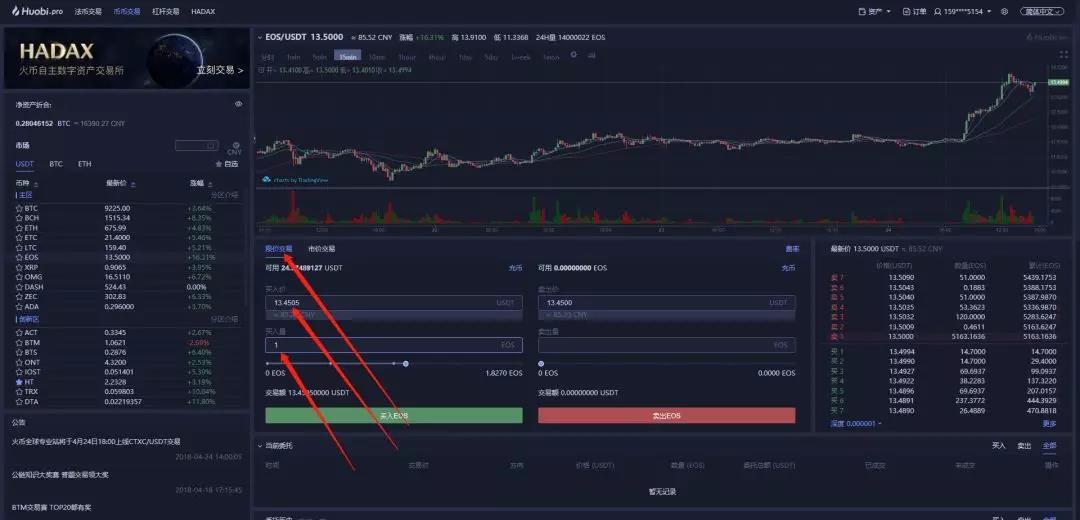Favorite IOST with its star icon
The width and height of the screenshot is (1080, 520).
click(19, 372)
